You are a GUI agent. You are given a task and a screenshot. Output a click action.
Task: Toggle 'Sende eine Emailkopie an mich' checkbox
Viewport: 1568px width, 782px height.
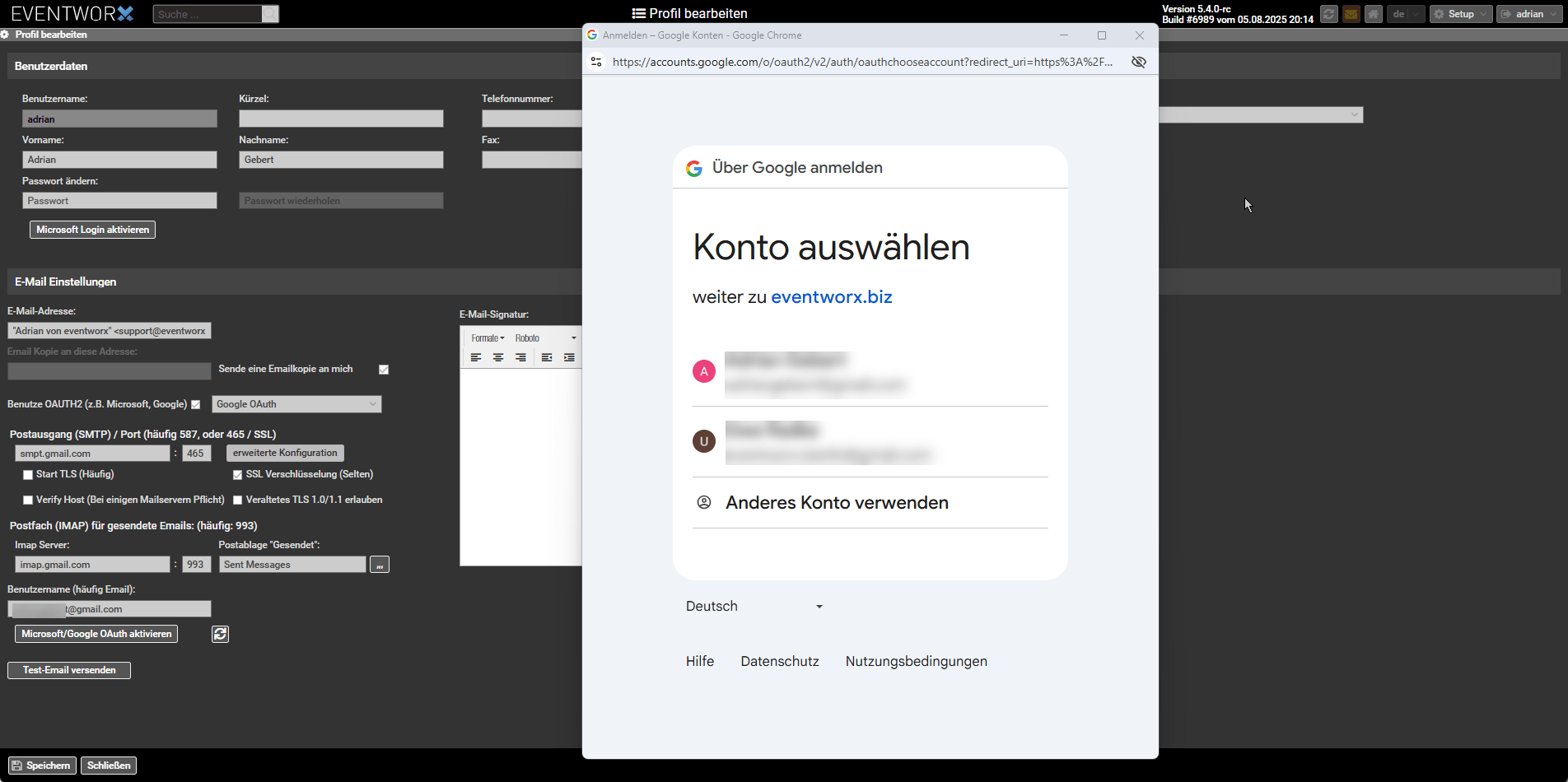coord(384,370)
